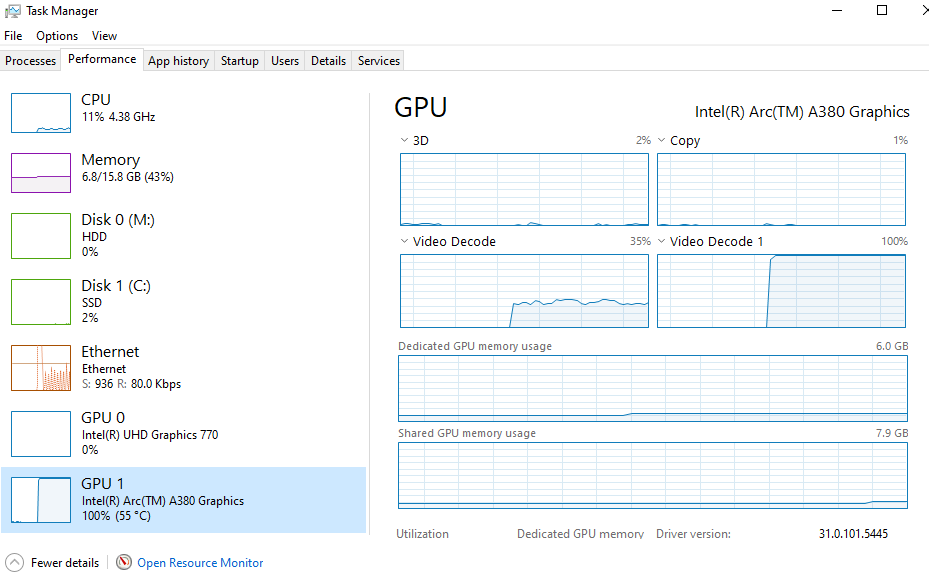Open the Copy engine graph dropdown
The width and height of the screenshot is (929, 576).
(x=661, y=141)
